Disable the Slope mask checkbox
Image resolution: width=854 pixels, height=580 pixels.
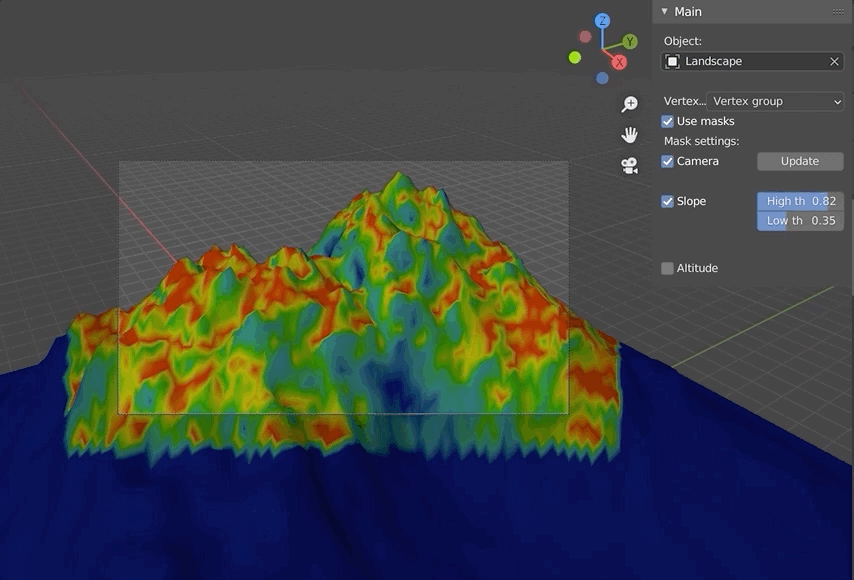(667, 202)
